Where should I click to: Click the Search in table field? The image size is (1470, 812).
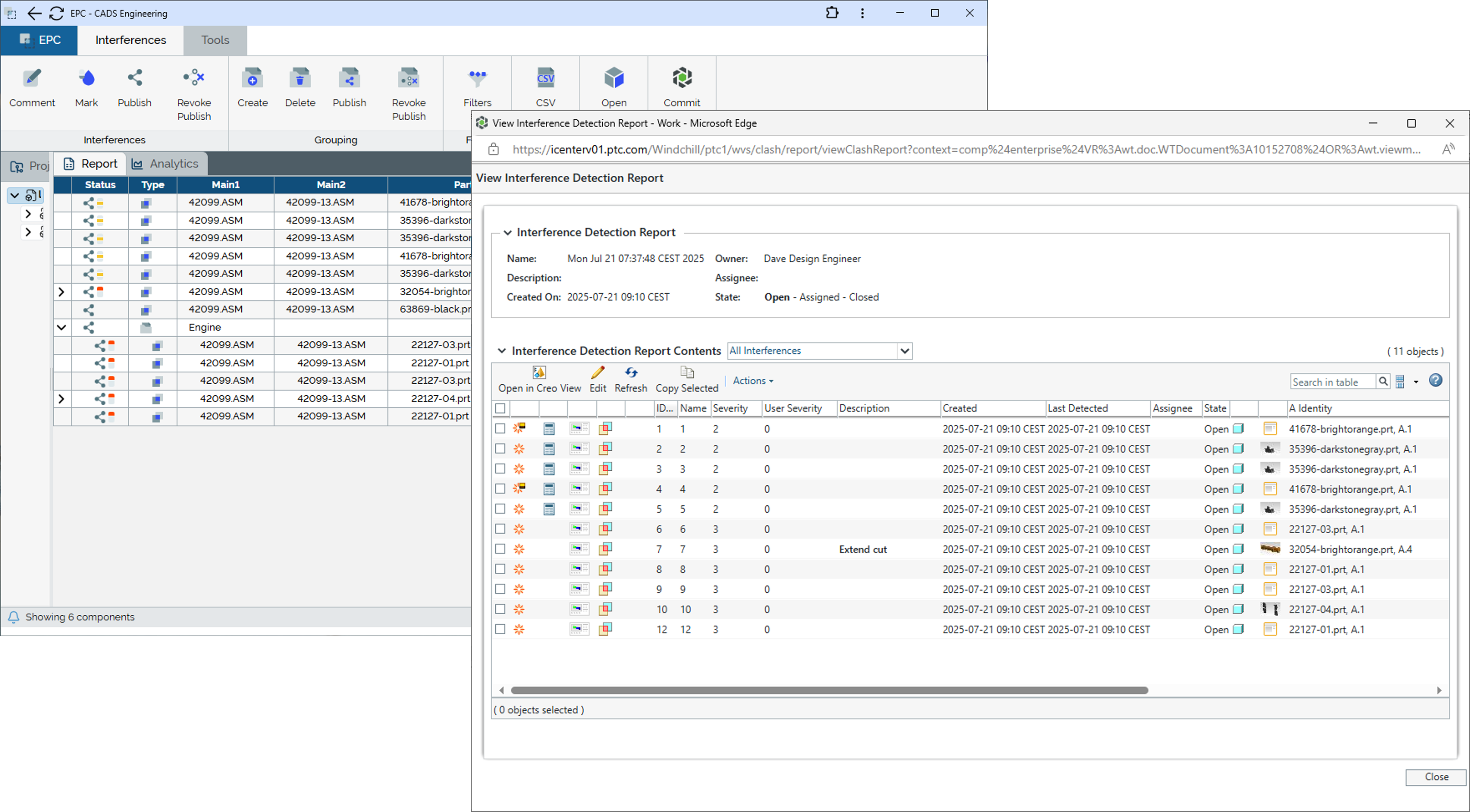tap(1332, 382)
